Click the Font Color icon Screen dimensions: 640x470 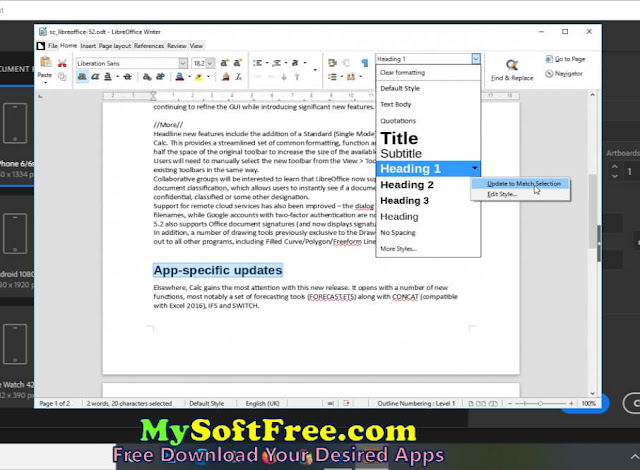click(180, 76)
